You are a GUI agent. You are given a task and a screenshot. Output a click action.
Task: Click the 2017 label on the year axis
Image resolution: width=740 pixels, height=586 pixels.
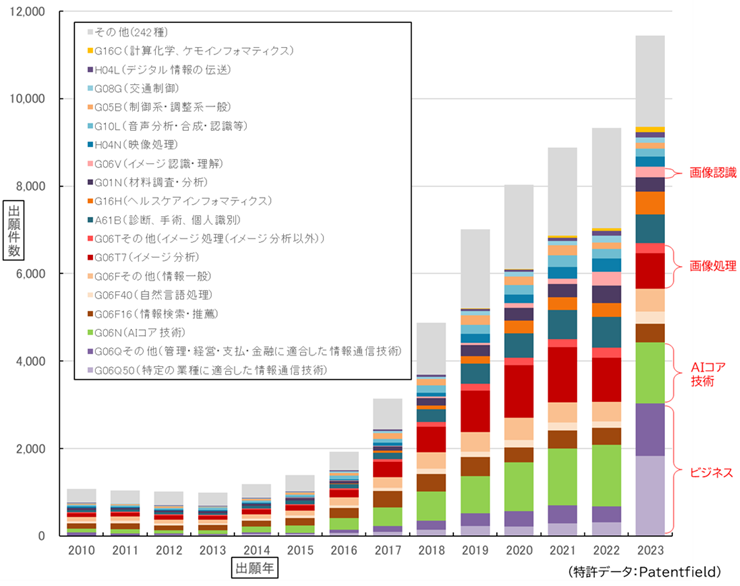(x=386, y=549)
